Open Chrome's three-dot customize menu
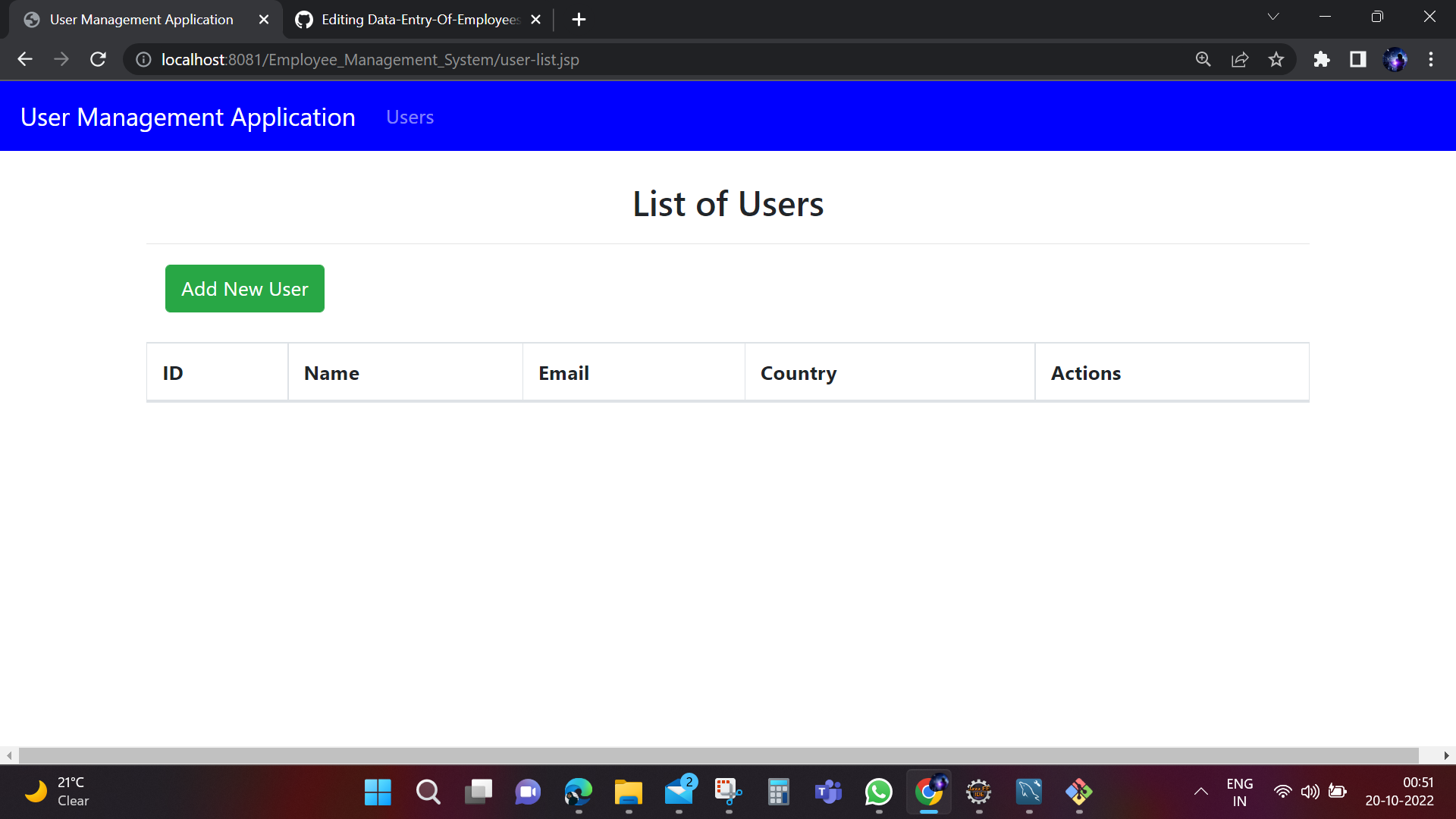 click(1432, 59)
